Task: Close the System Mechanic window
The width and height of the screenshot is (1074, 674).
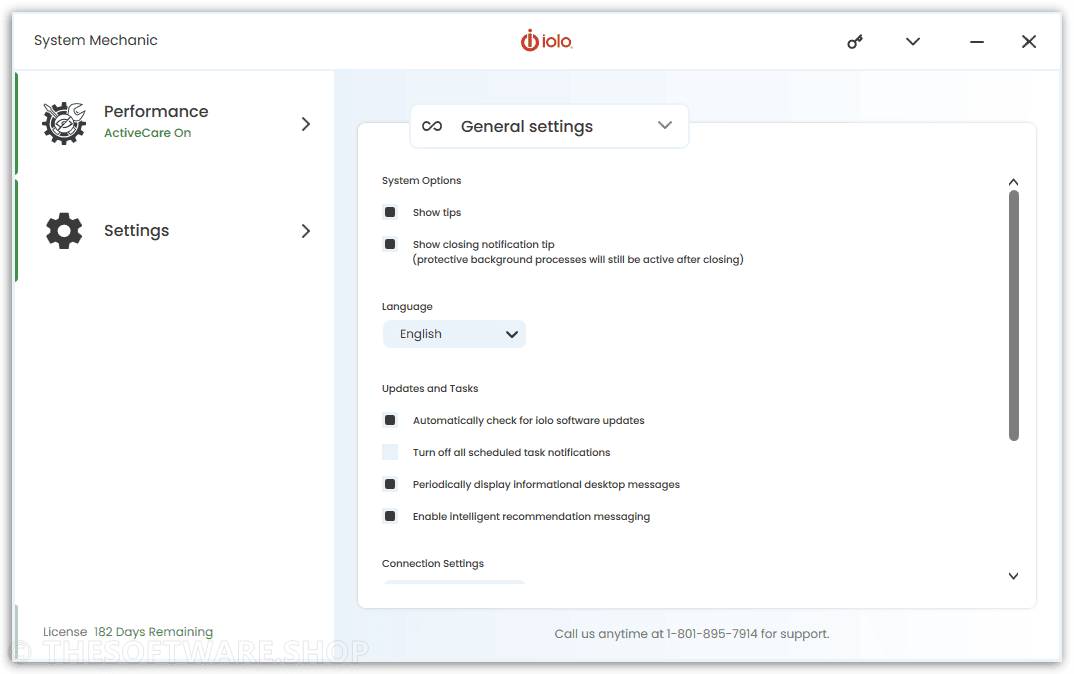Action: coord(1028,42)
